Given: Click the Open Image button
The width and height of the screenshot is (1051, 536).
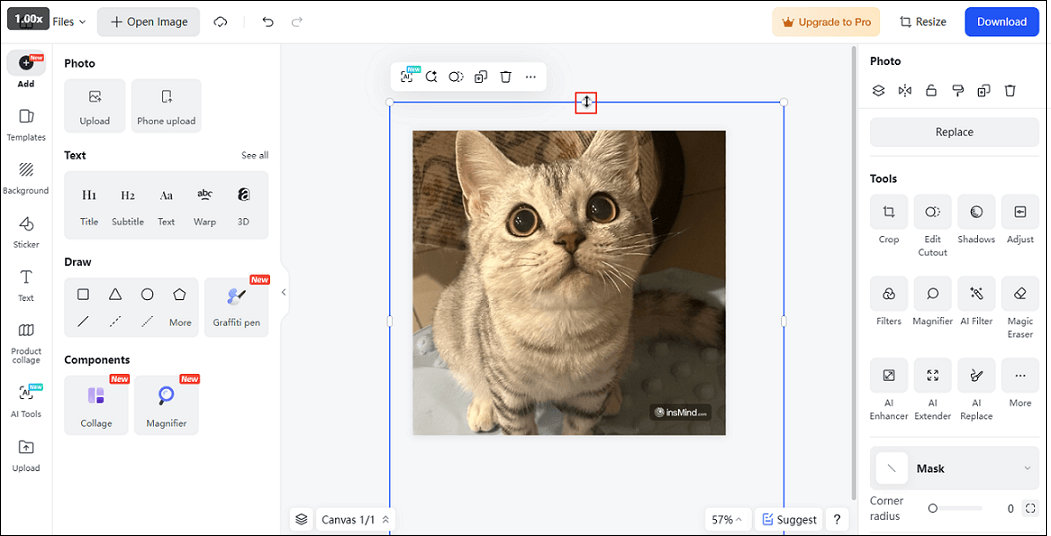Looking at the screenshot, I should [x=149, y=22].
